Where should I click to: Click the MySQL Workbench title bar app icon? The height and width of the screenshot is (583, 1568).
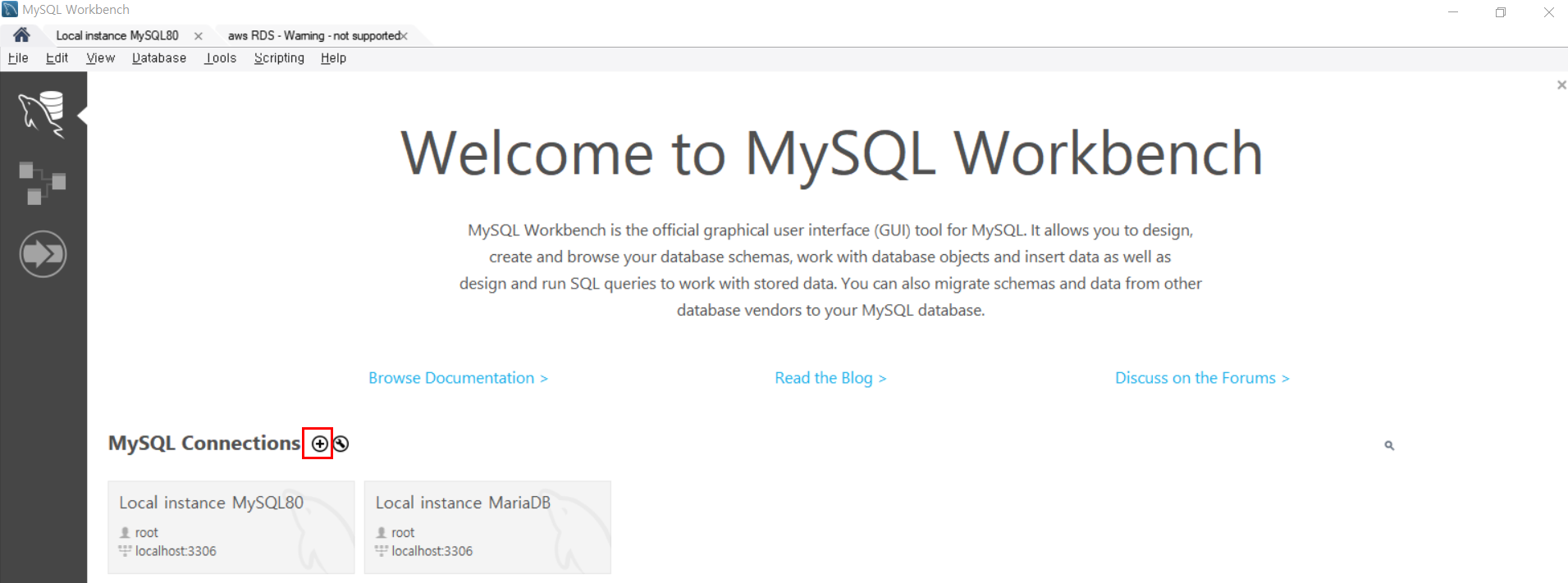click(10, 10)
